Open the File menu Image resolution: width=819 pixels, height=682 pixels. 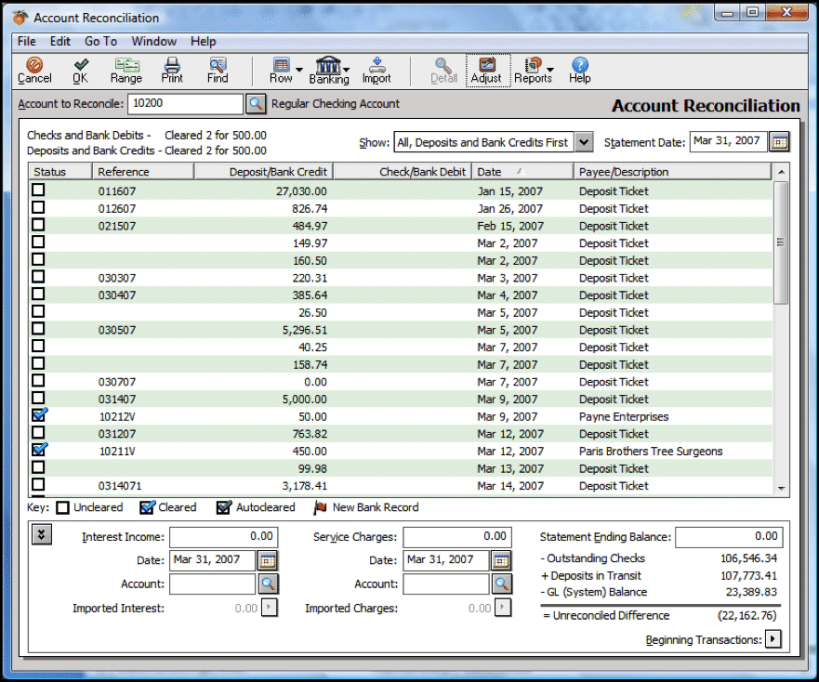point(26,41)
